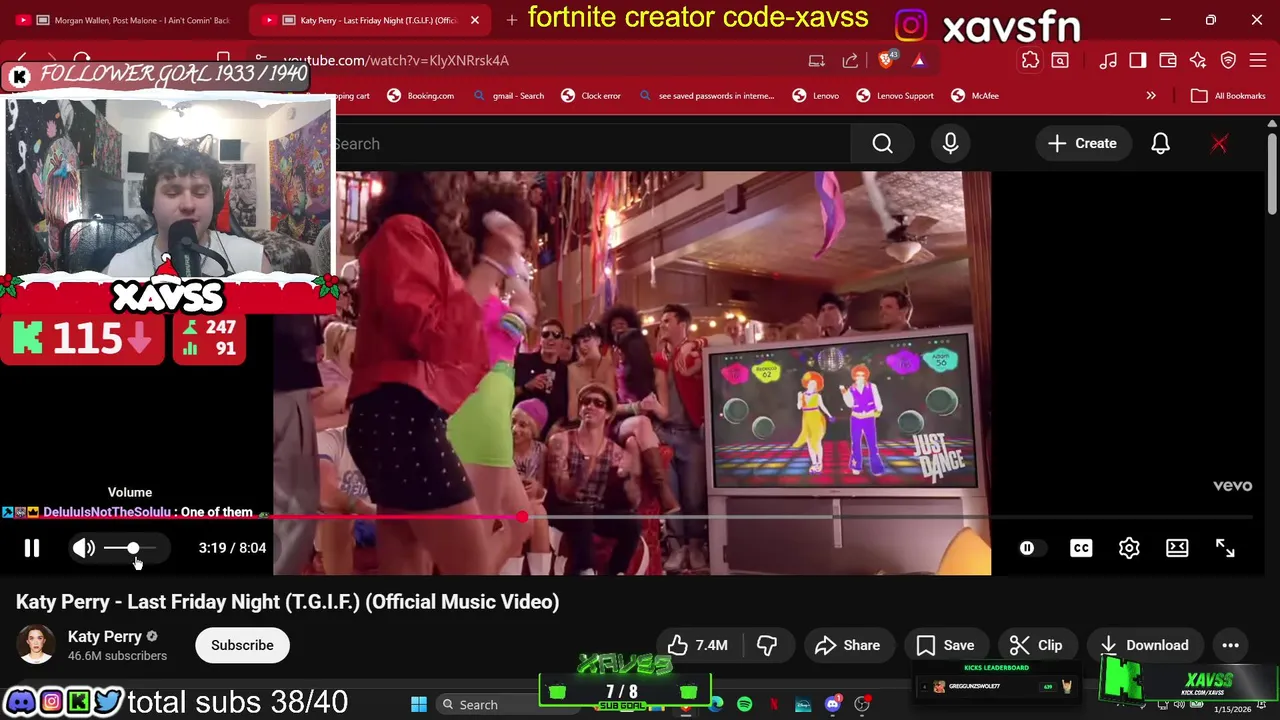Open Microsoft Edge from the taskbar
Viewport: 1280px width, 720px height.
tap(716, 705)
